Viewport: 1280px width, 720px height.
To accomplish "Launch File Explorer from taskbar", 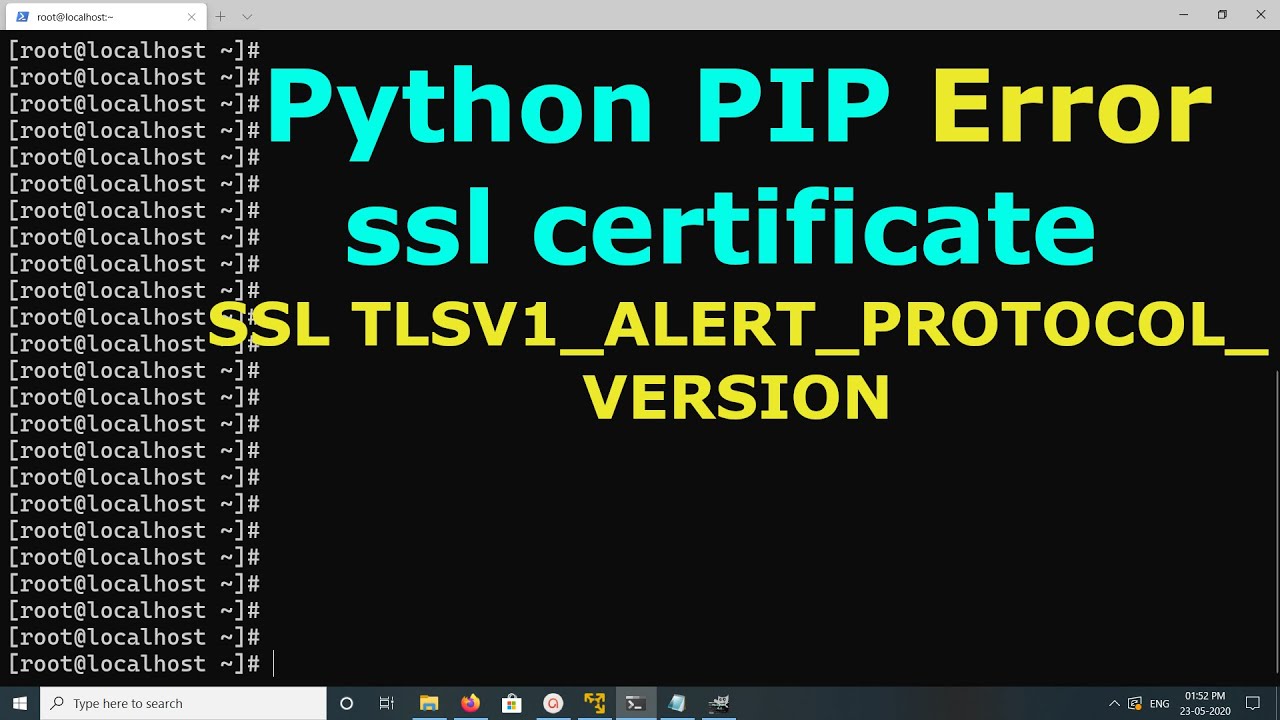I will tap(429, 703).
